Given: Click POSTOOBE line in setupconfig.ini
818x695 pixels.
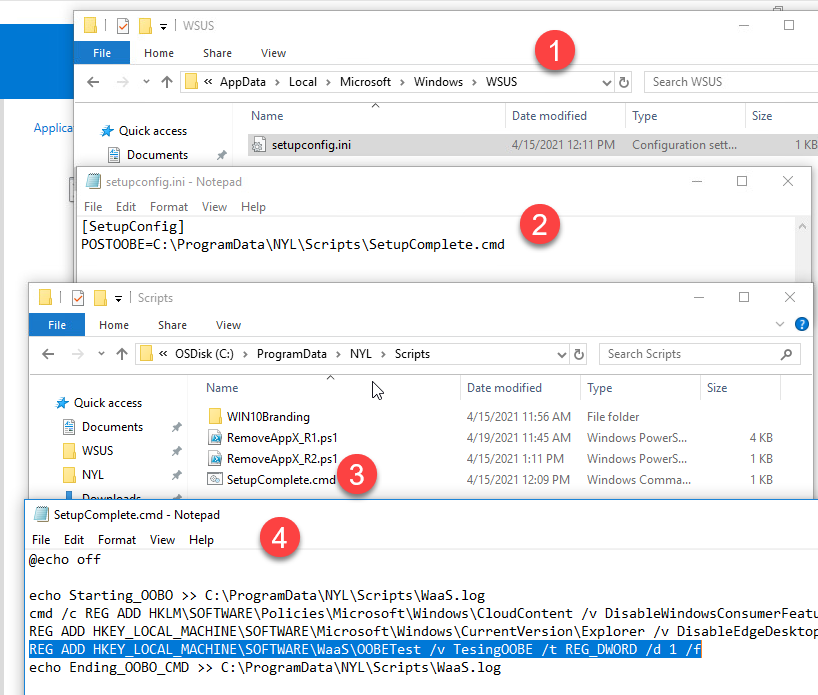Looking at the screenshot, I should (293, 244).
